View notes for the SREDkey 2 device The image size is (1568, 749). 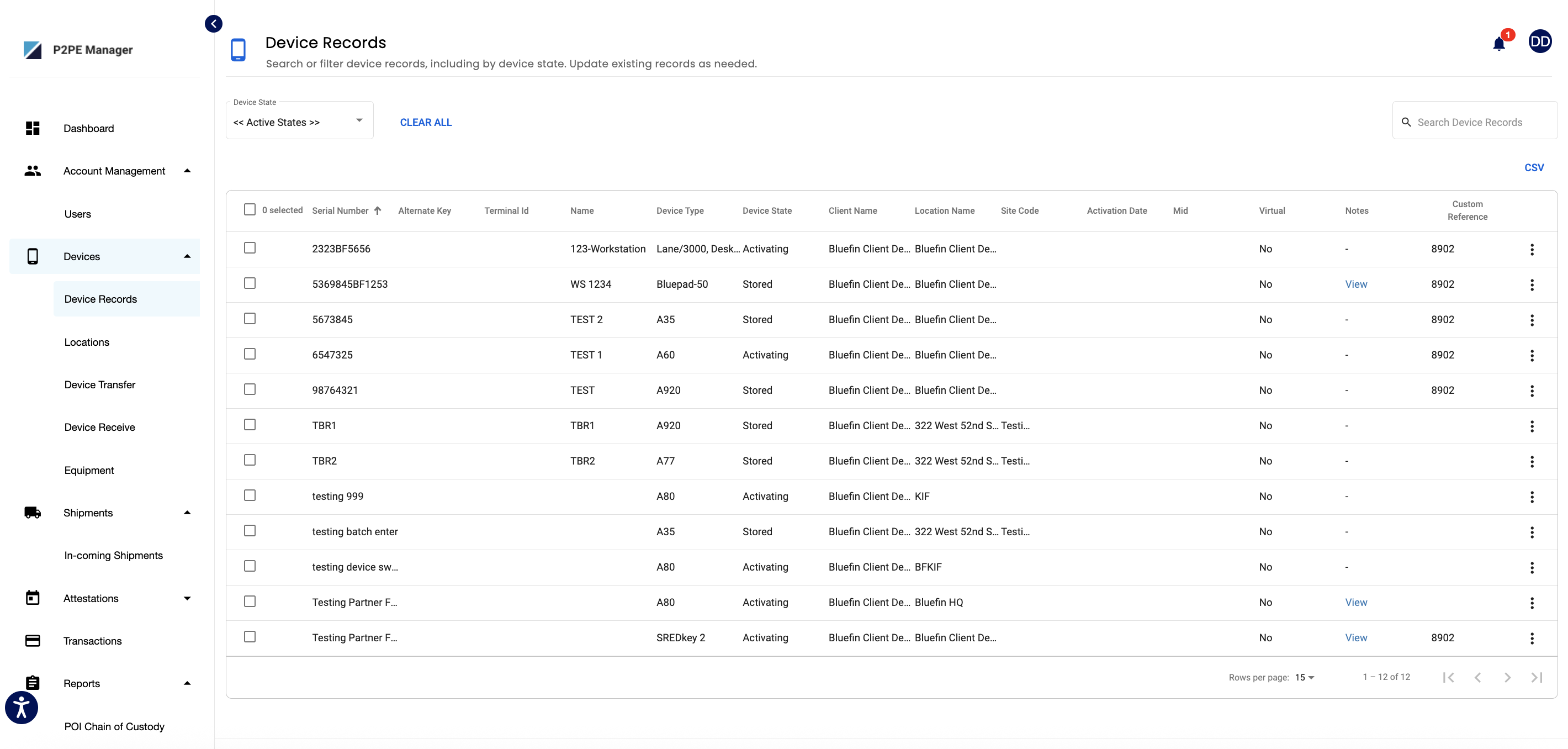(1355, 637)
